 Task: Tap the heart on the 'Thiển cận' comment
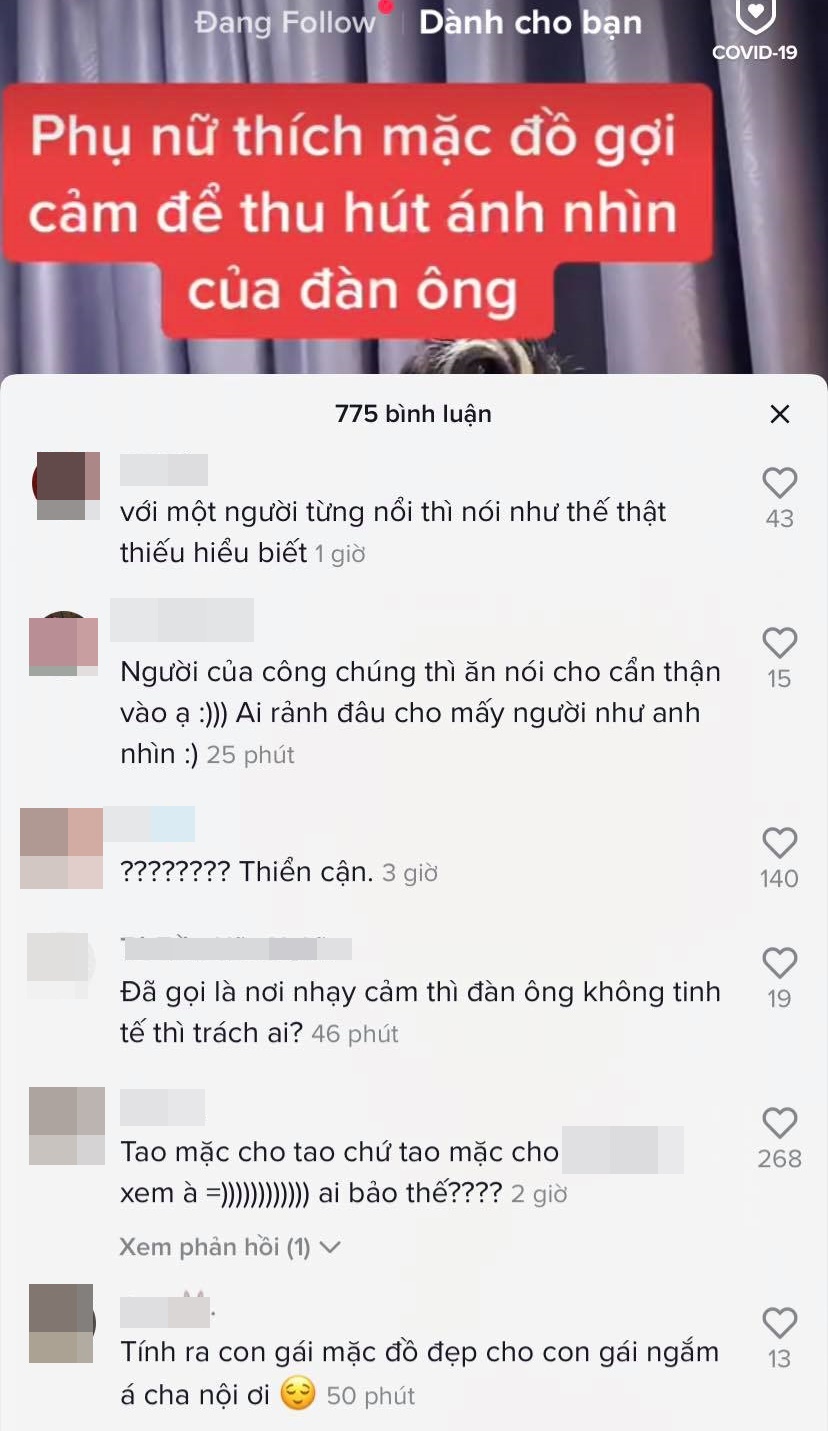tap(779, 843)
